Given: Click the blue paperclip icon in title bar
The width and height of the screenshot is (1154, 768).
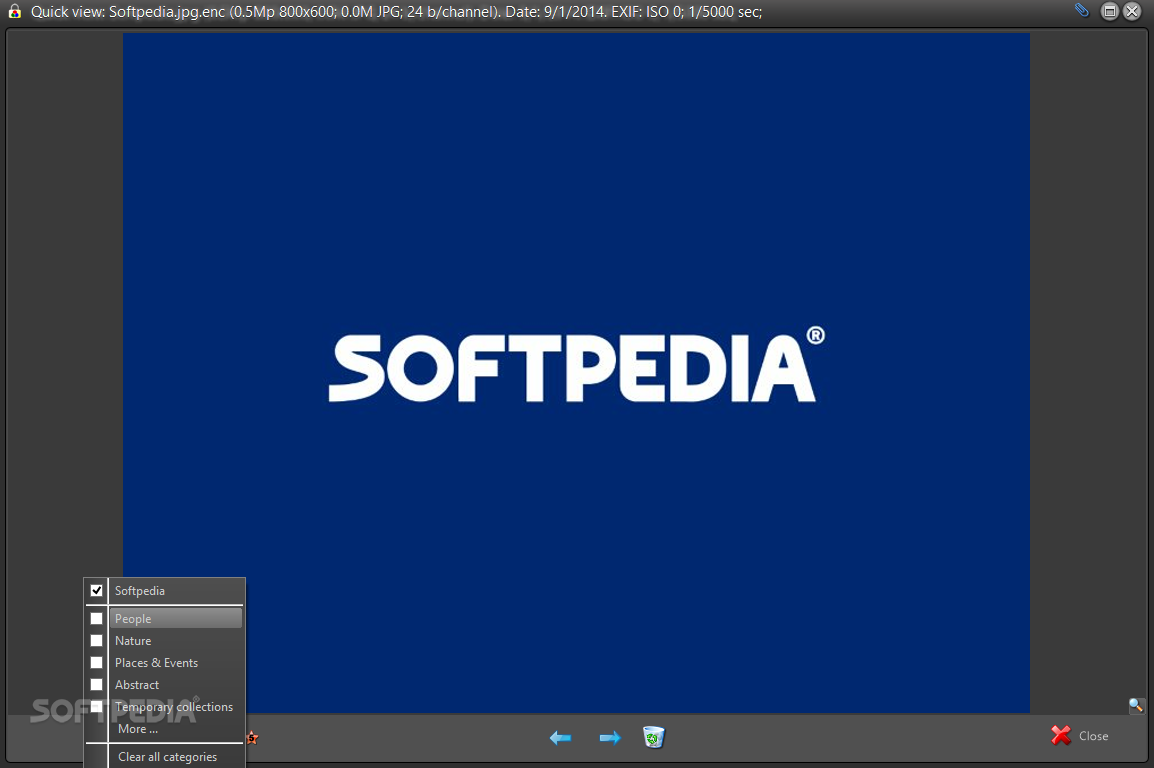Looking at the screenshot, I should pos(1081,10).
